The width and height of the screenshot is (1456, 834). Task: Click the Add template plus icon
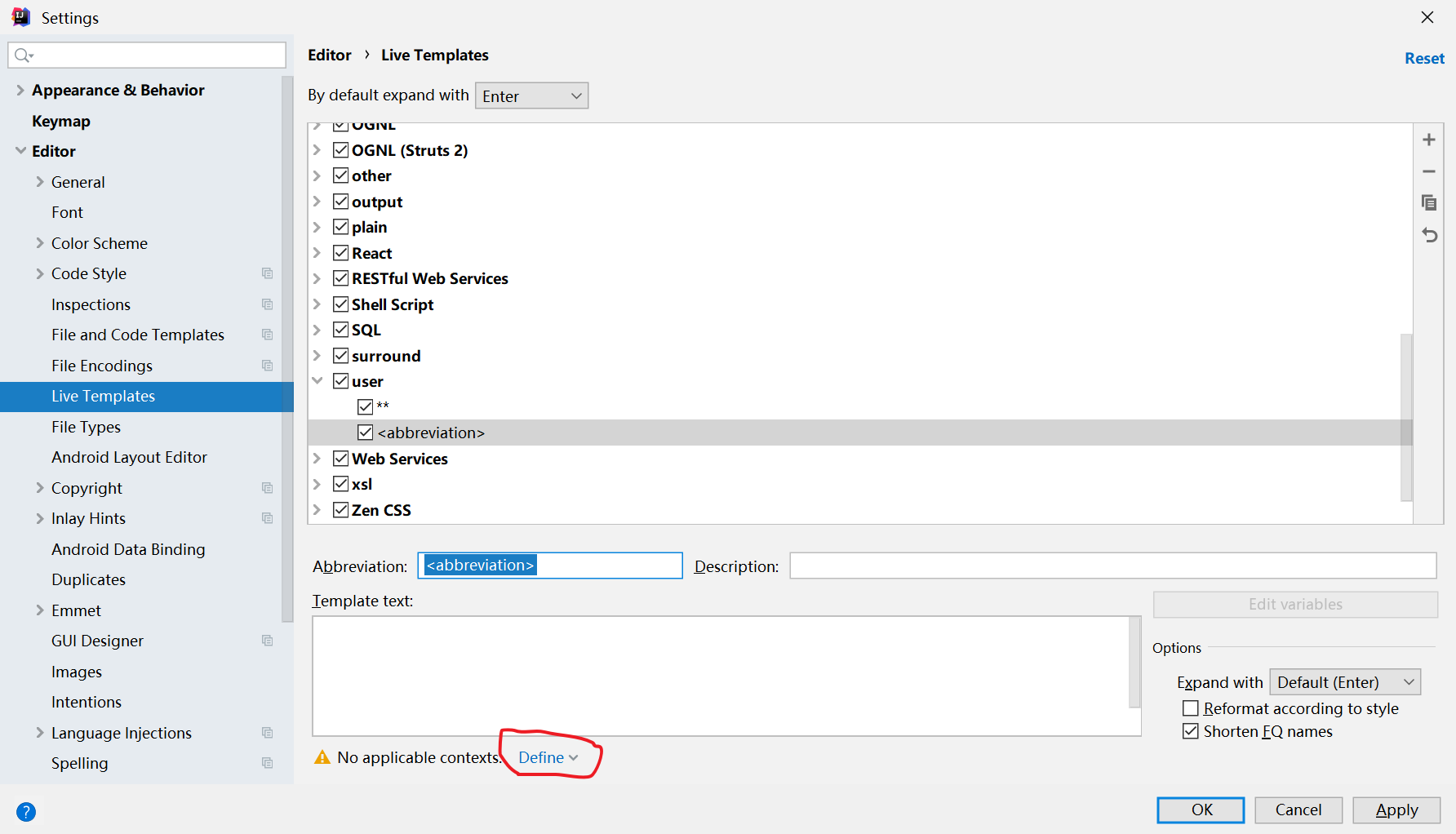tap(1428, 140)
